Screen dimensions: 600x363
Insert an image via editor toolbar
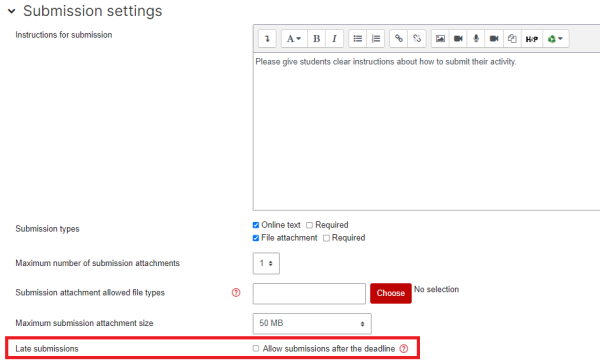(440, 39)
